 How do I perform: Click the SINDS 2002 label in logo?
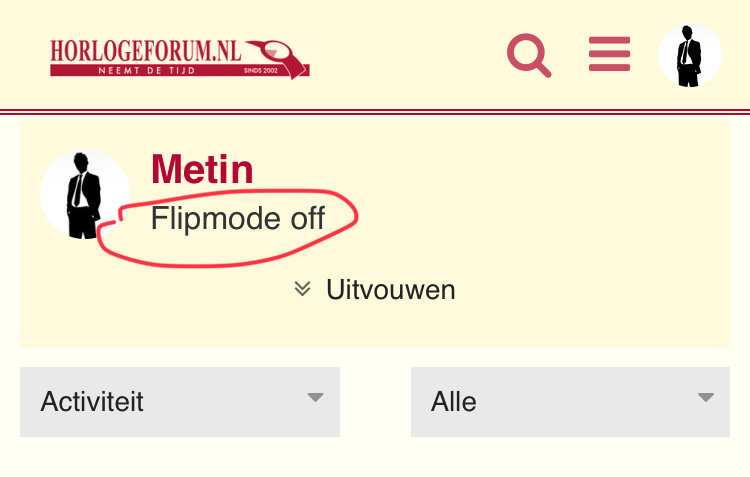[261, 71]
